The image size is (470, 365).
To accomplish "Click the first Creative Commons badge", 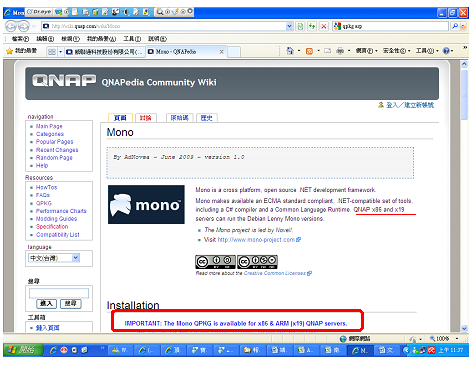I will 215,262.
